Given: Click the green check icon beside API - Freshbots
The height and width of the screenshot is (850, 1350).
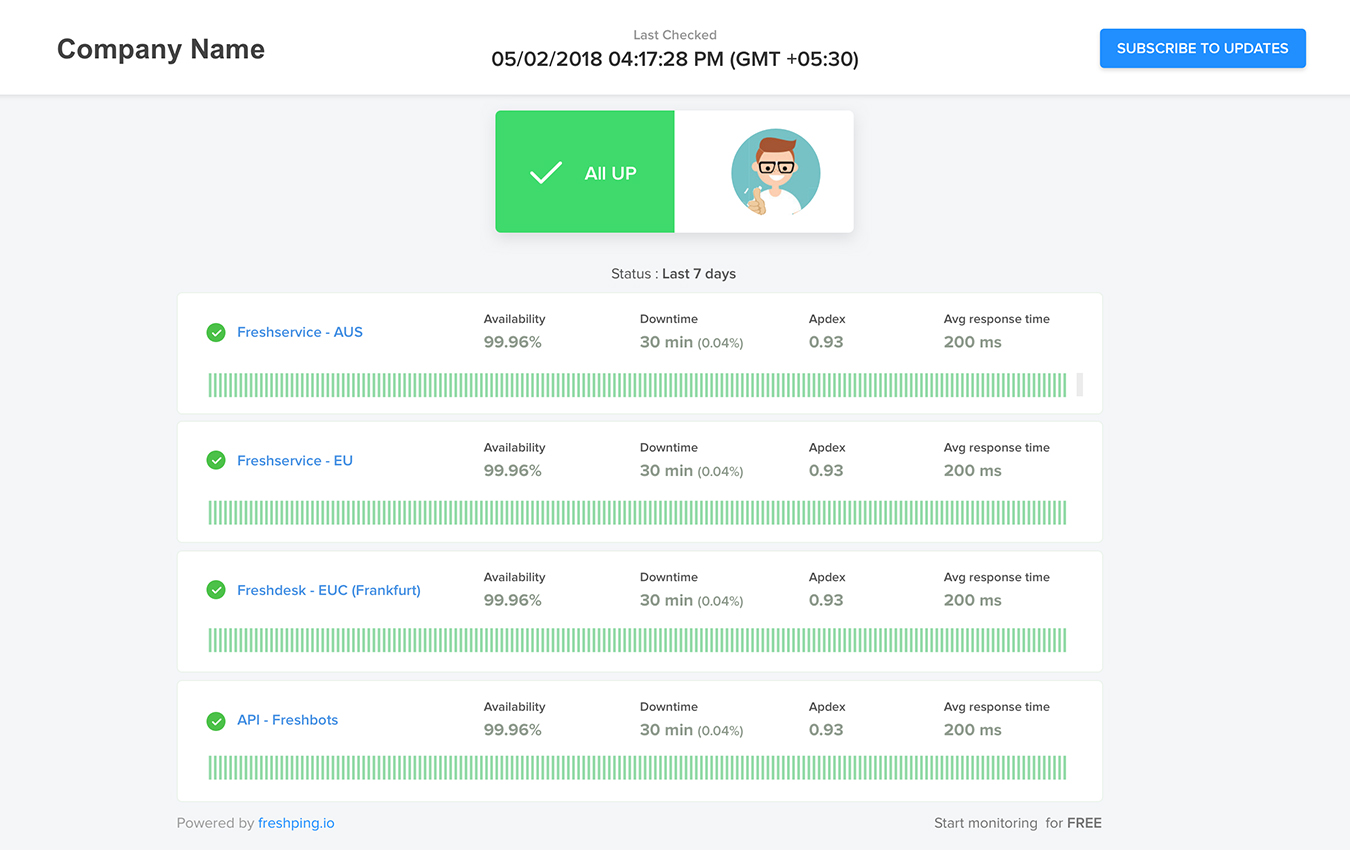Looking at the screenshot, I should pyautogui.click(x=216, y=720).
